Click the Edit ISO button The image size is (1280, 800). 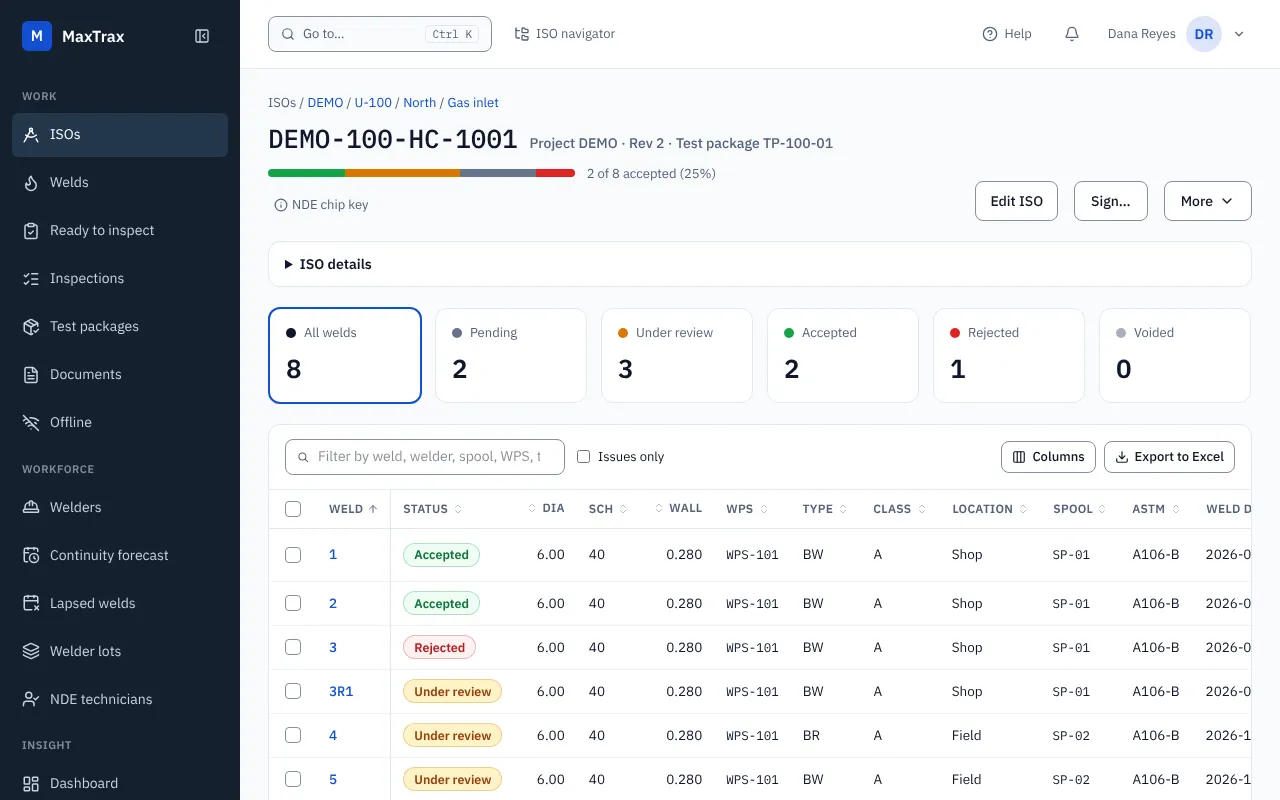click(x=1016, y=201)
